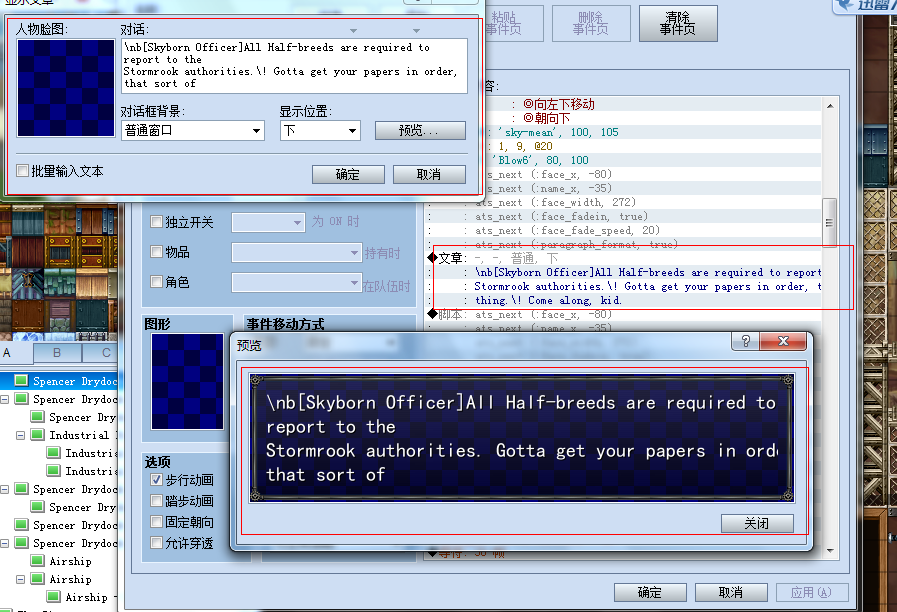Click the face graphic box under 人物脸图
This screenshot has width=897, height=612.
coord(66,88)
